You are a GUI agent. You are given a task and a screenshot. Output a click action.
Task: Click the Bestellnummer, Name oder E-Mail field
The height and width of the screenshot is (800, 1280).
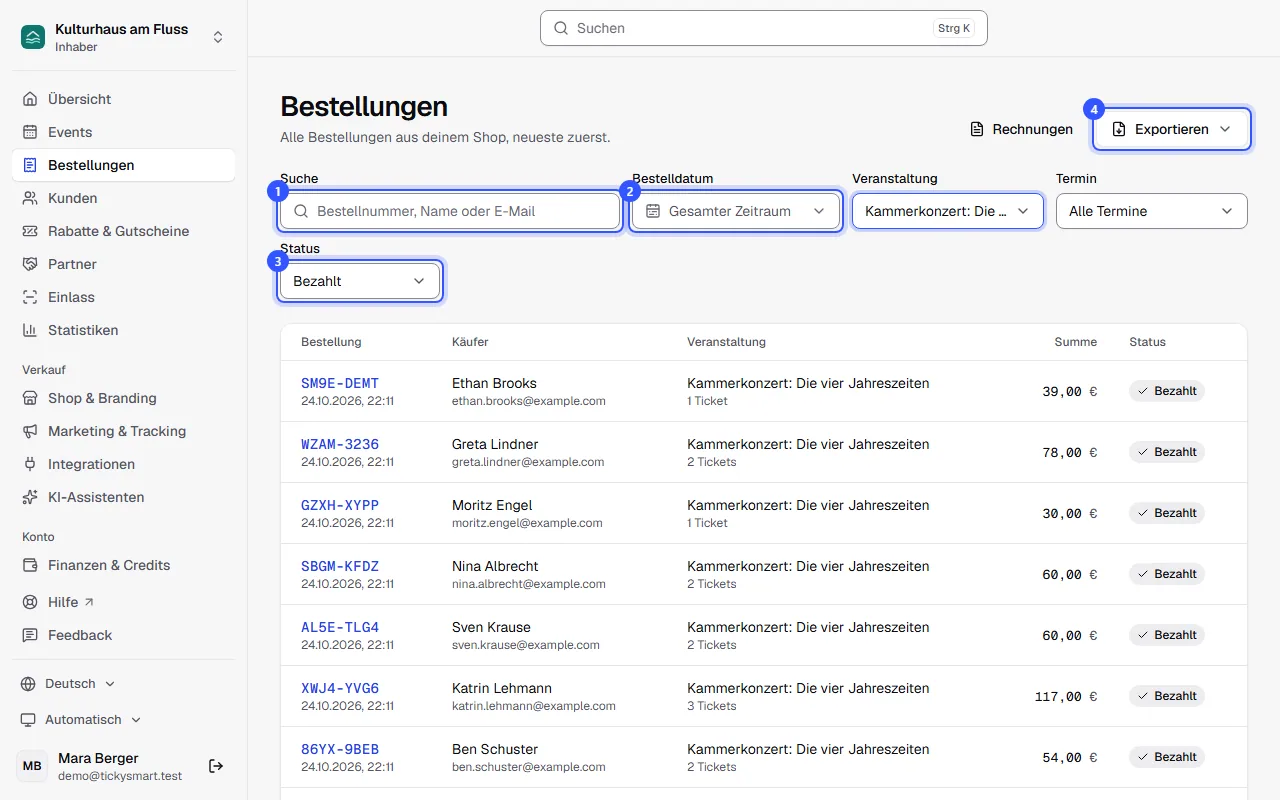[450, 211]
